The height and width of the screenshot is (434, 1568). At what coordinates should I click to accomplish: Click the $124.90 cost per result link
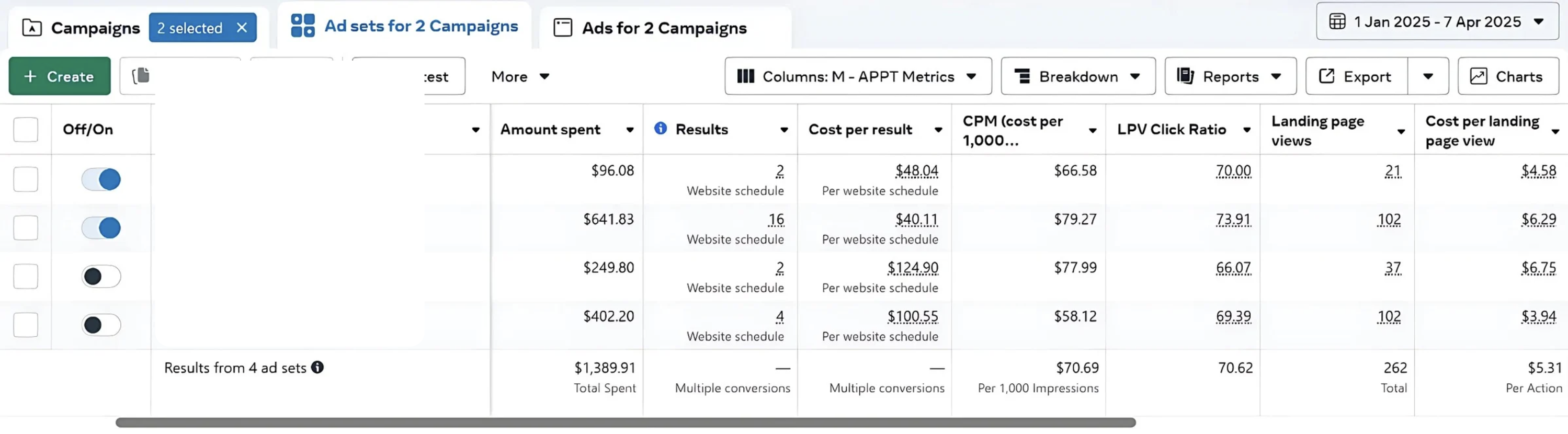tap(913, 268)
